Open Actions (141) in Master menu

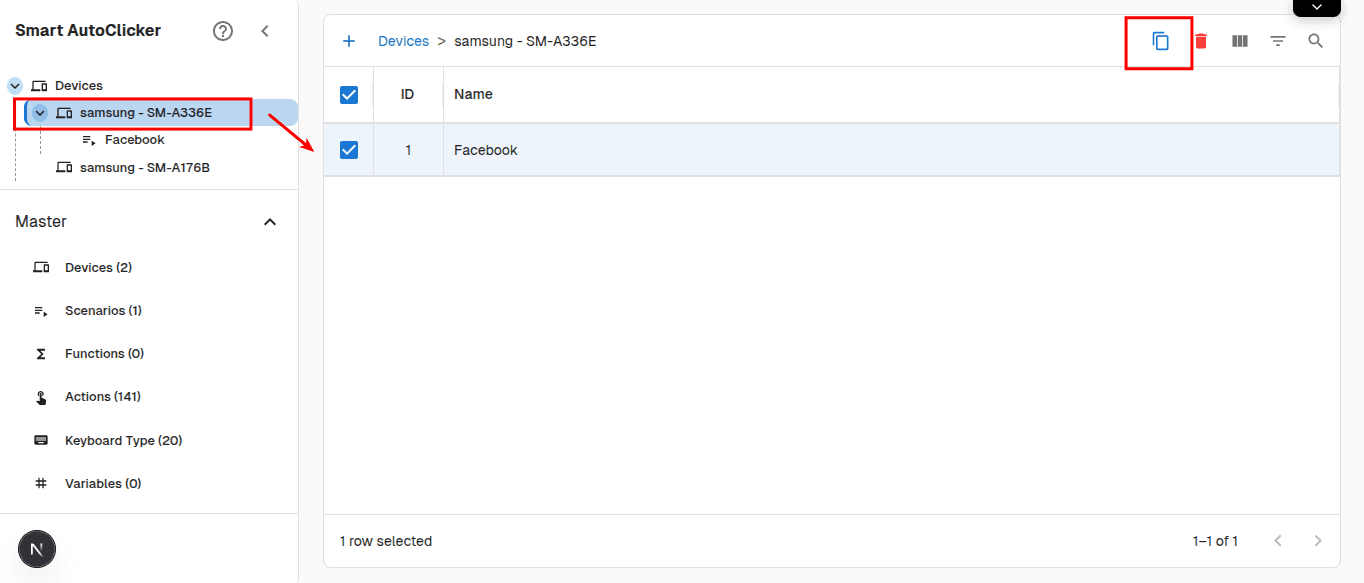[x=102, y=397]
